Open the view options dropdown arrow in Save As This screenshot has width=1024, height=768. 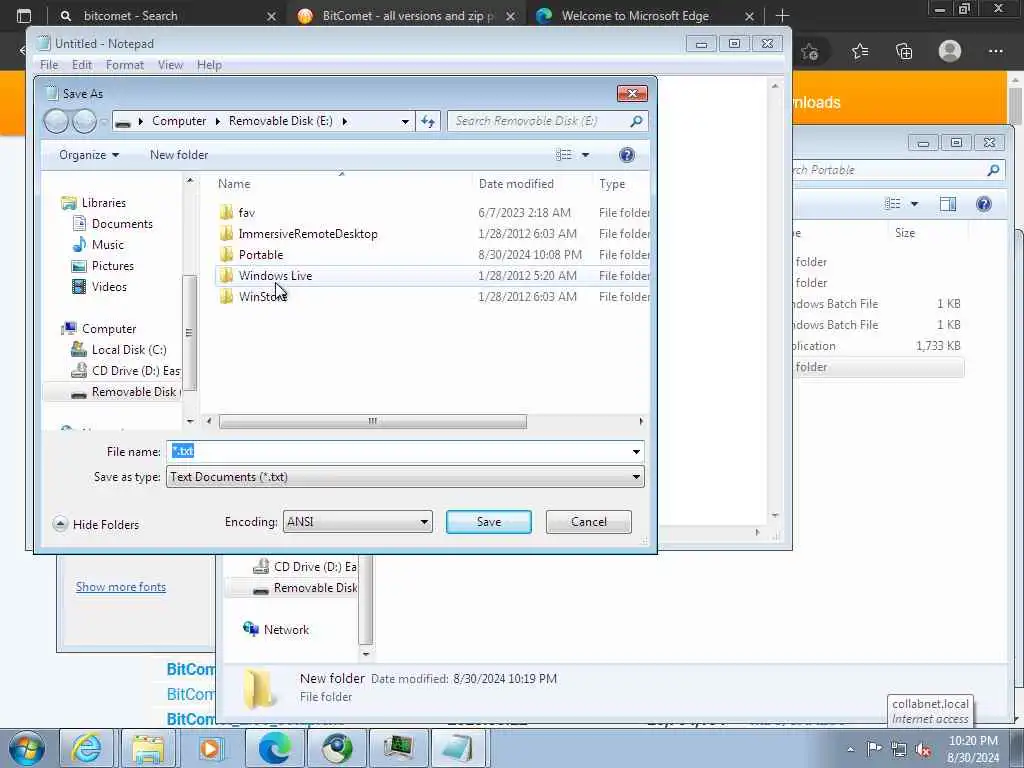click(x=585, y=155)
